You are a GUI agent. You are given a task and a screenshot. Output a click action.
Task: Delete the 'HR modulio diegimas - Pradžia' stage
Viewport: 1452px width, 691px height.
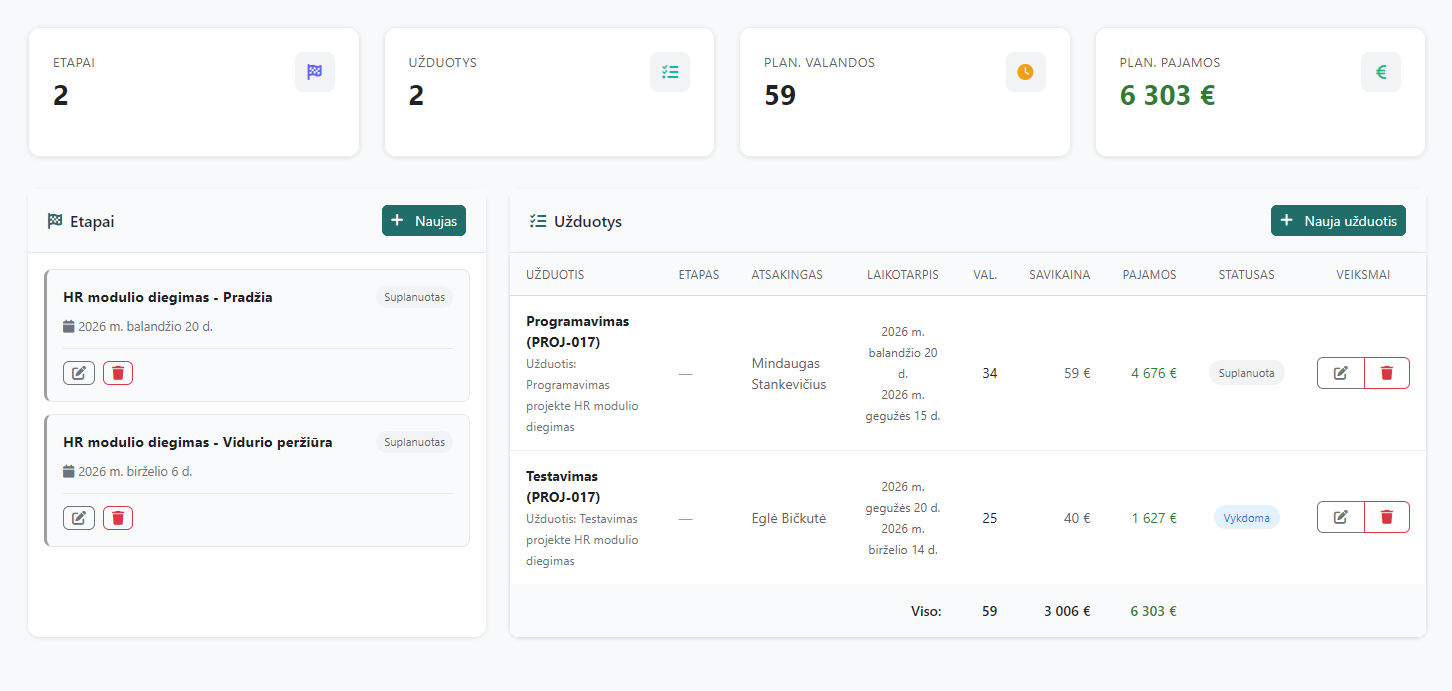coord(118,373)
